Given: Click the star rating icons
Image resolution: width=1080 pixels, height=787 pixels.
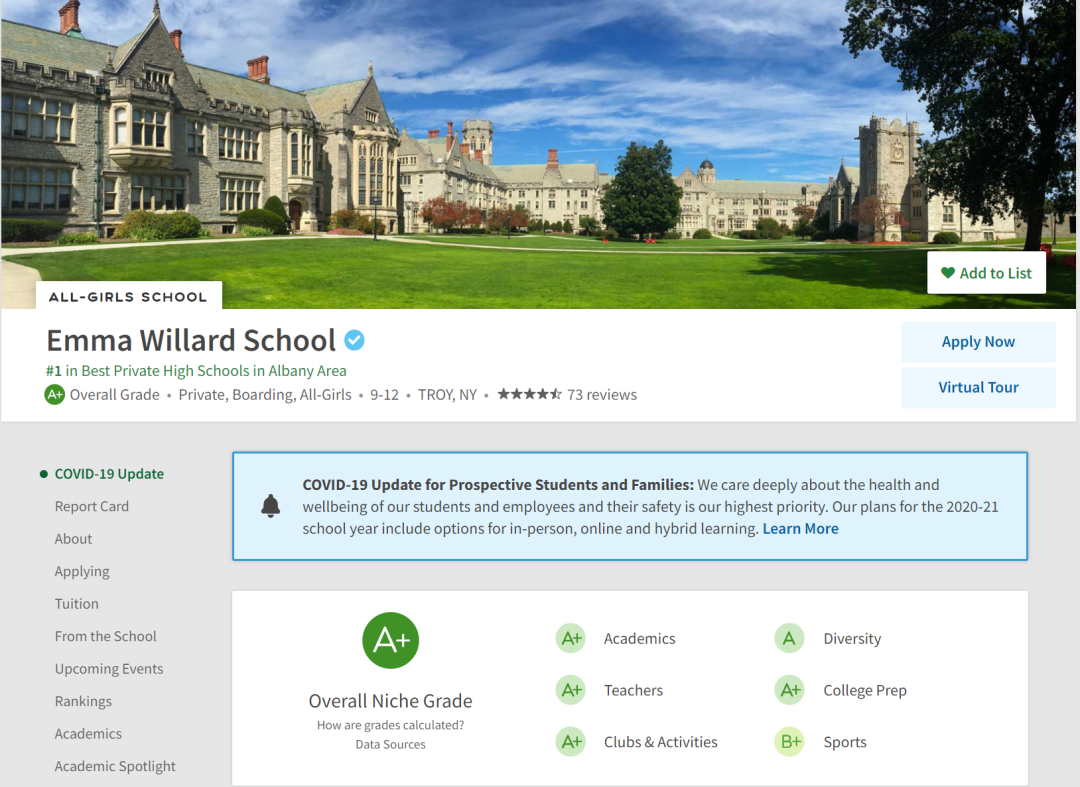Looking at the screenshot, I should (530, 394).
